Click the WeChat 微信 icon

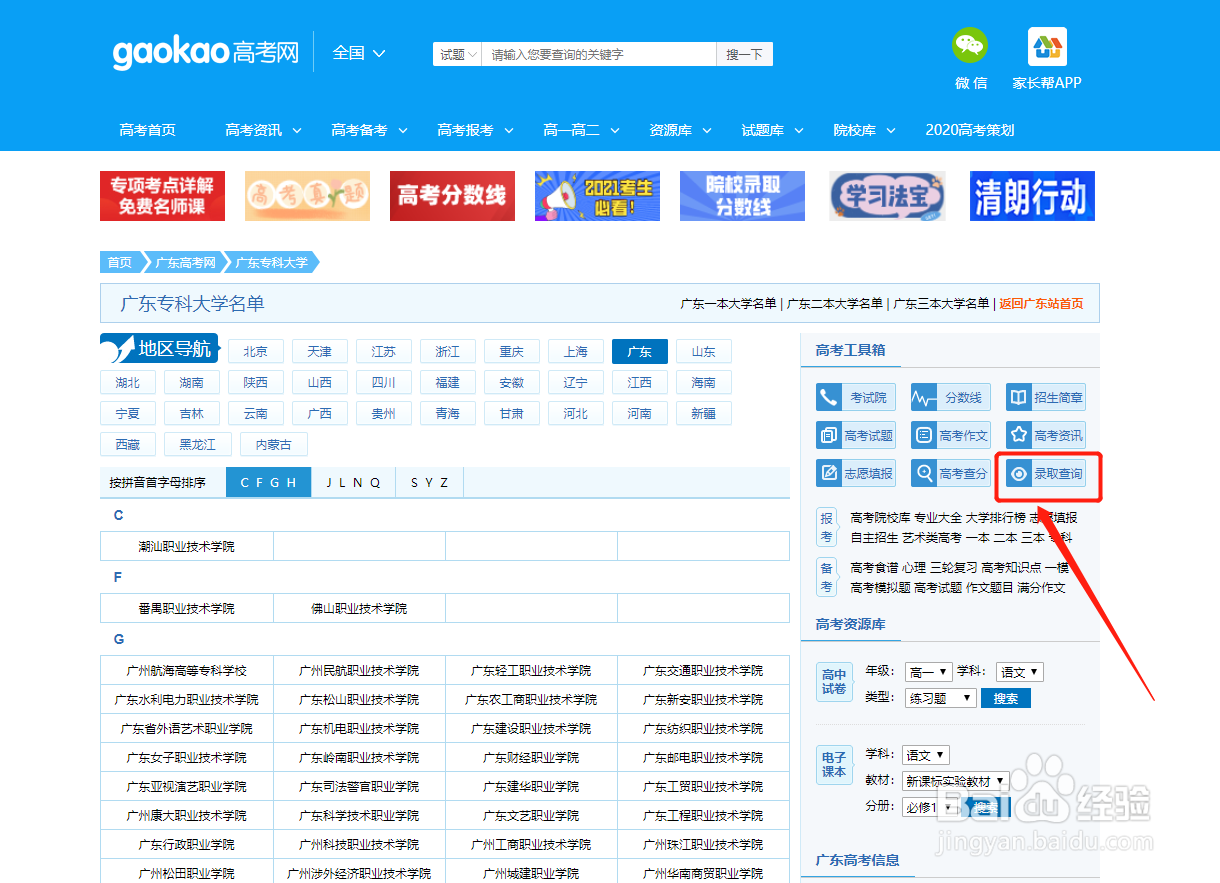pos(969,47)
